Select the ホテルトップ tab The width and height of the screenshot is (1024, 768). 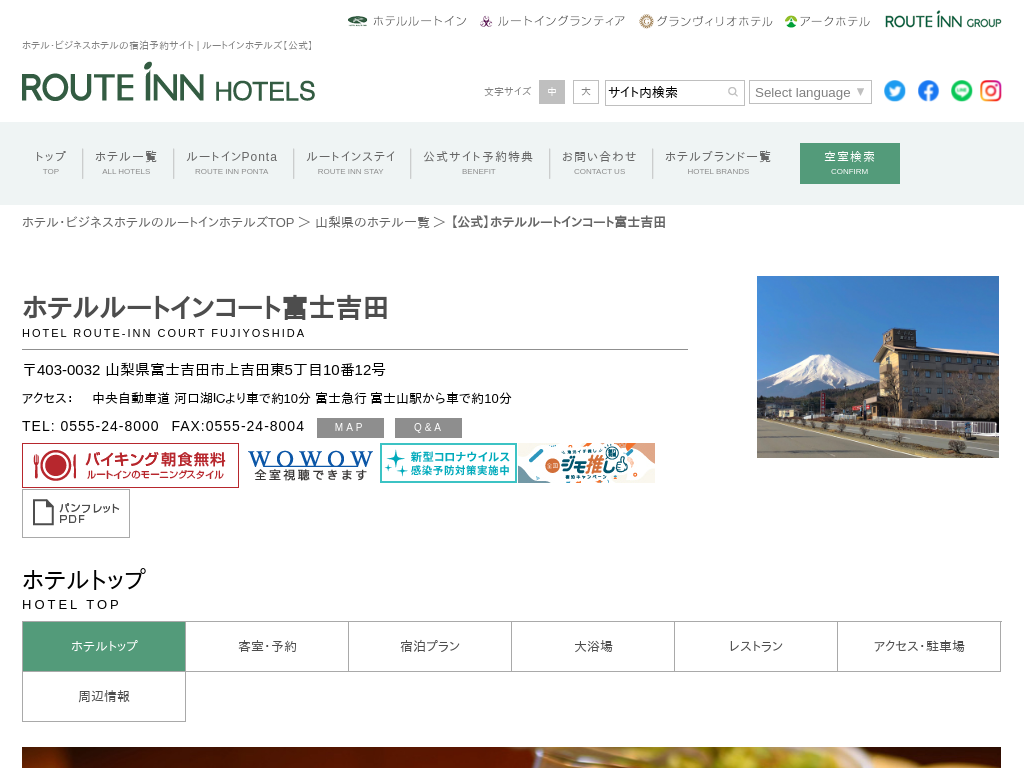pyautogui.click(x=104, y=647)
